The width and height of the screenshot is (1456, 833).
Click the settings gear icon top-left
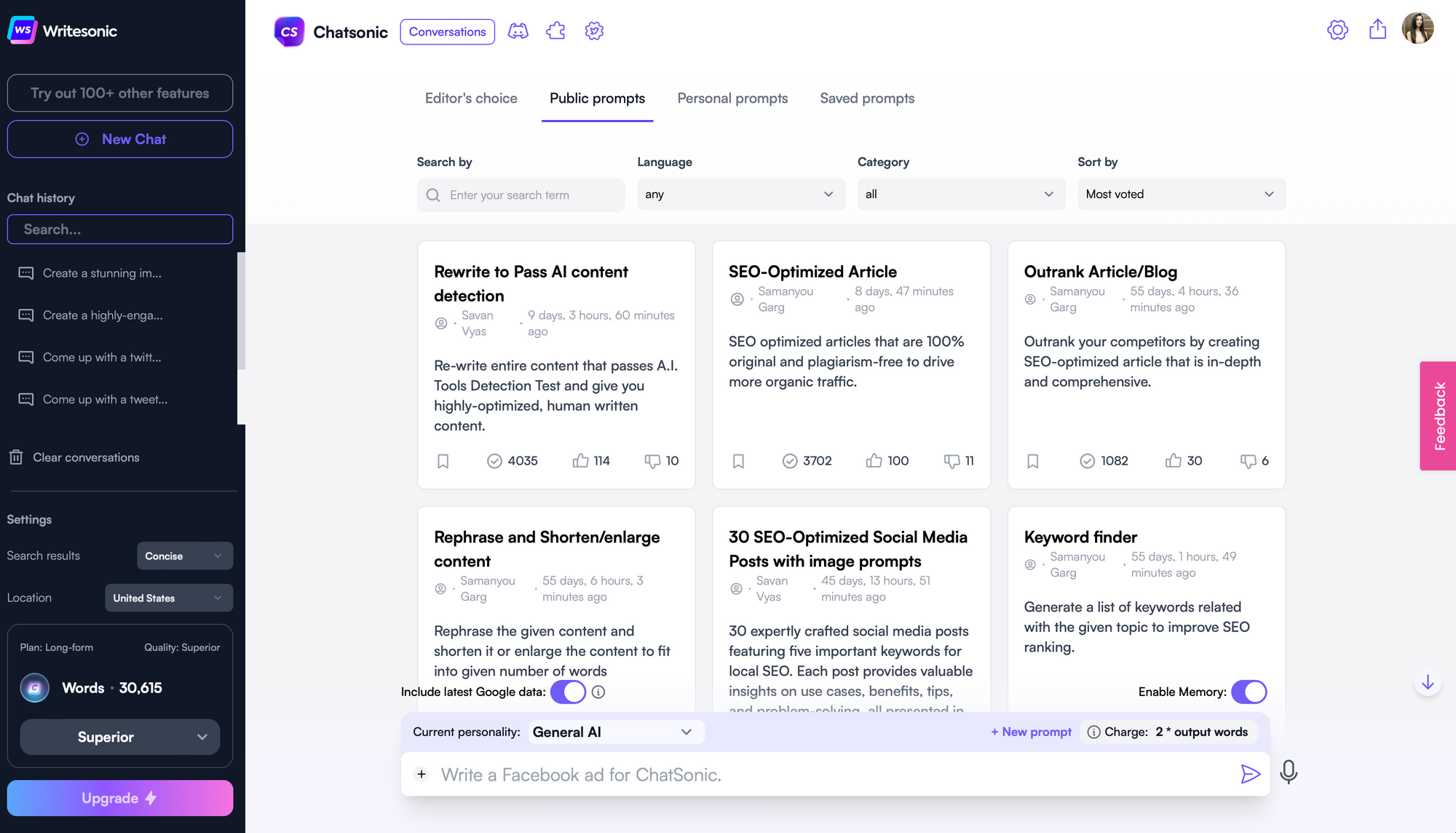click(x=594, y=31)
